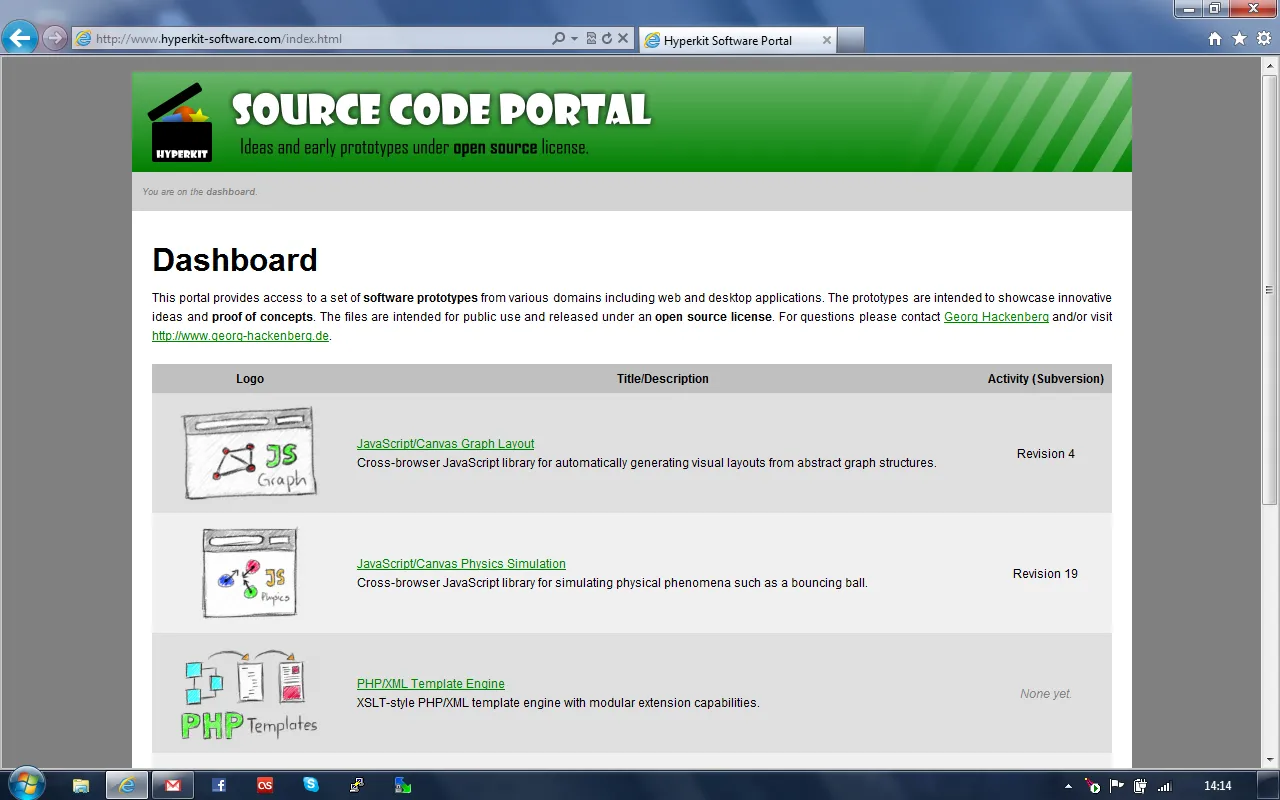Close the Hyperkit Software Portal tab
Screen dimensions: 1280x800
[827, 40]
